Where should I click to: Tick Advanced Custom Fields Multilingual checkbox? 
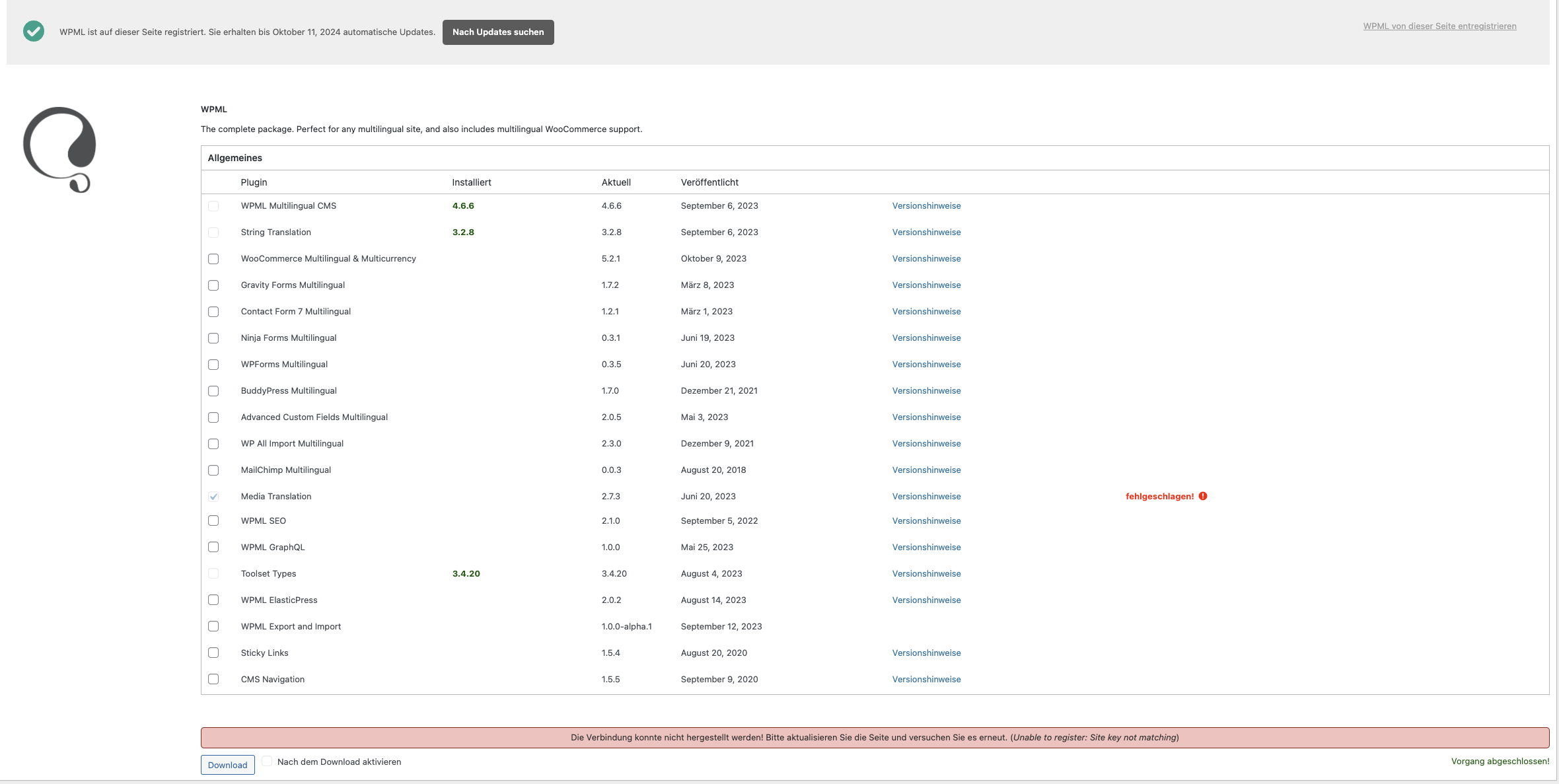point(213,417)
